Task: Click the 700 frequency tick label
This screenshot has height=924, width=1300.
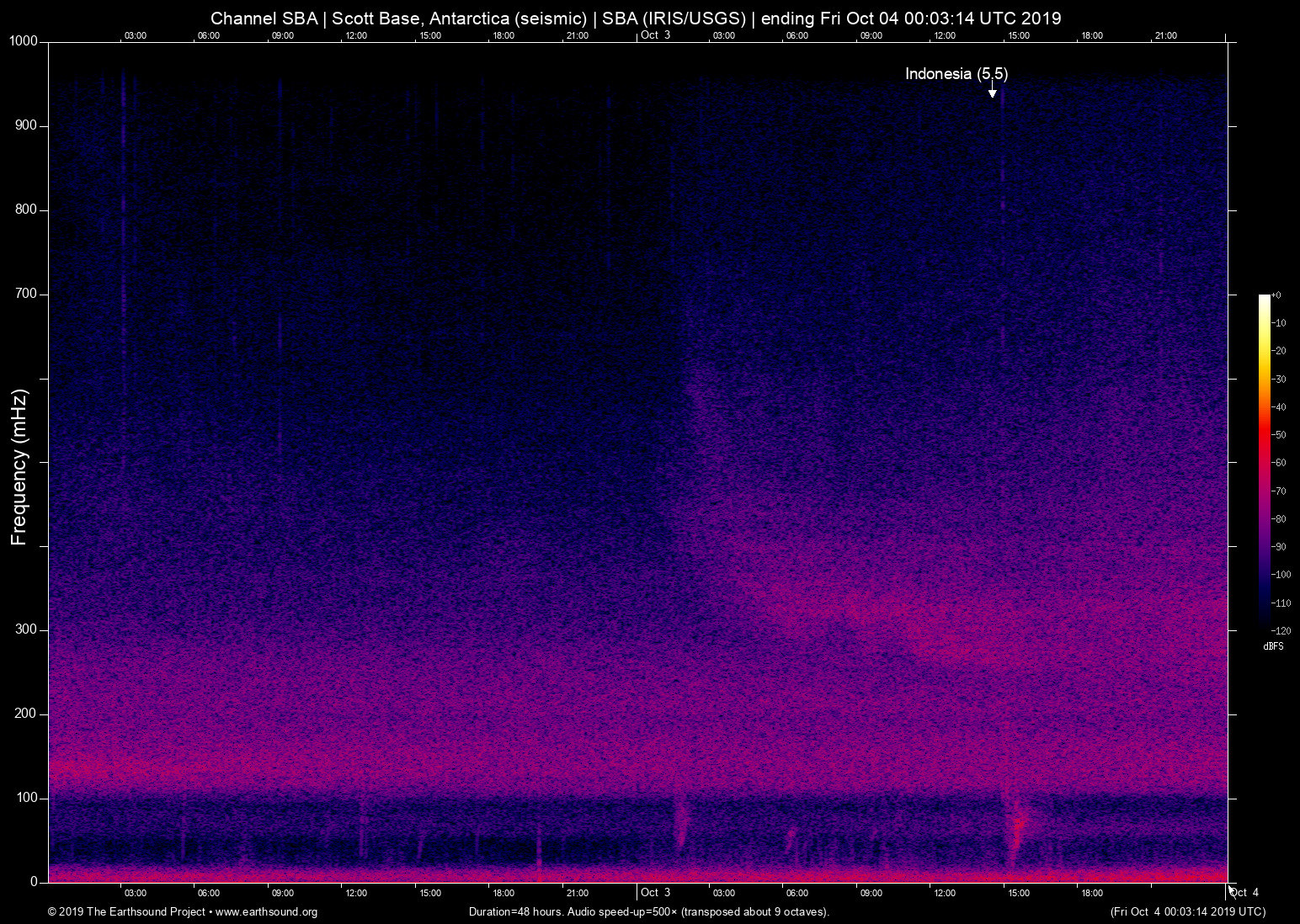Action: click(26, 294)
